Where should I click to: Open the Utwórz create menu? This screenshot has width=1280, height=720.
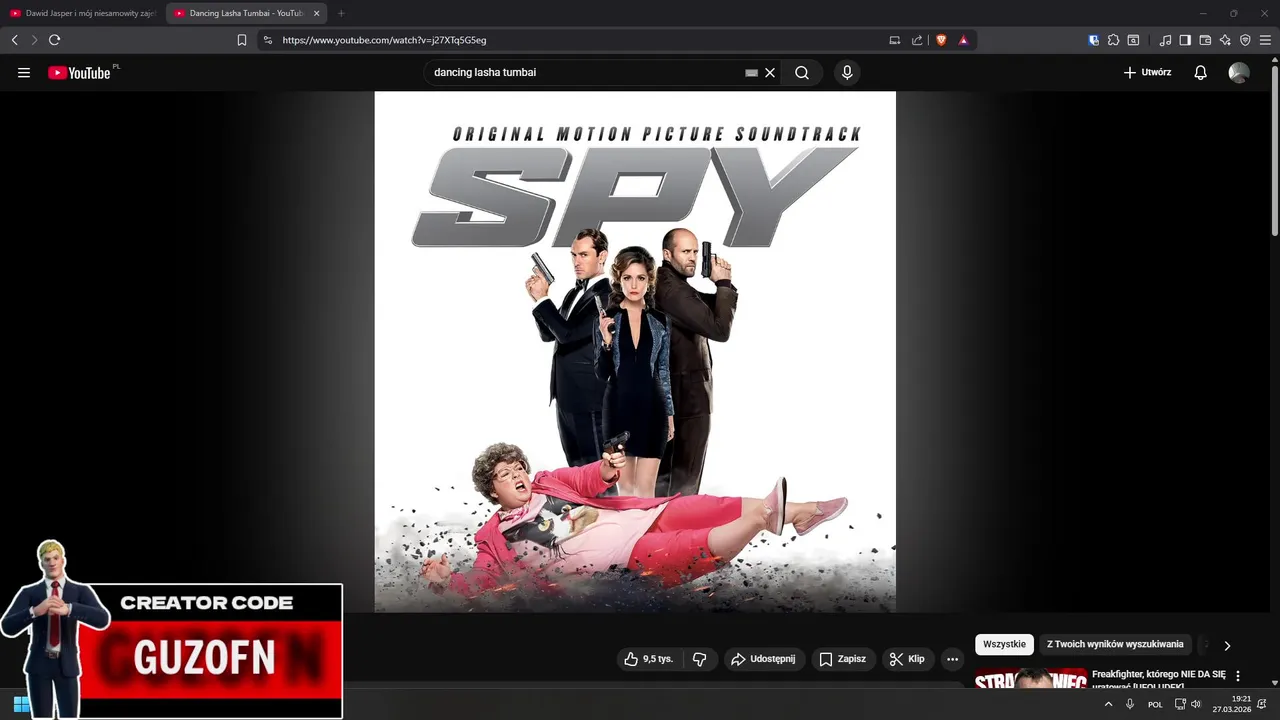1147,73
